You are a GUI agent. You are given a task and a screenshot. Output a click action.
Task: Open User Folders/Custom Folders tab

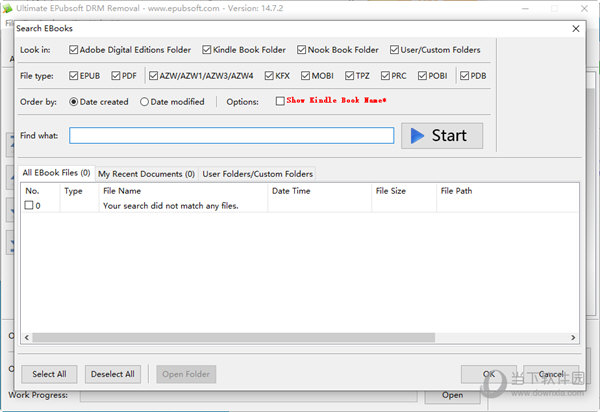pos(258,174)
